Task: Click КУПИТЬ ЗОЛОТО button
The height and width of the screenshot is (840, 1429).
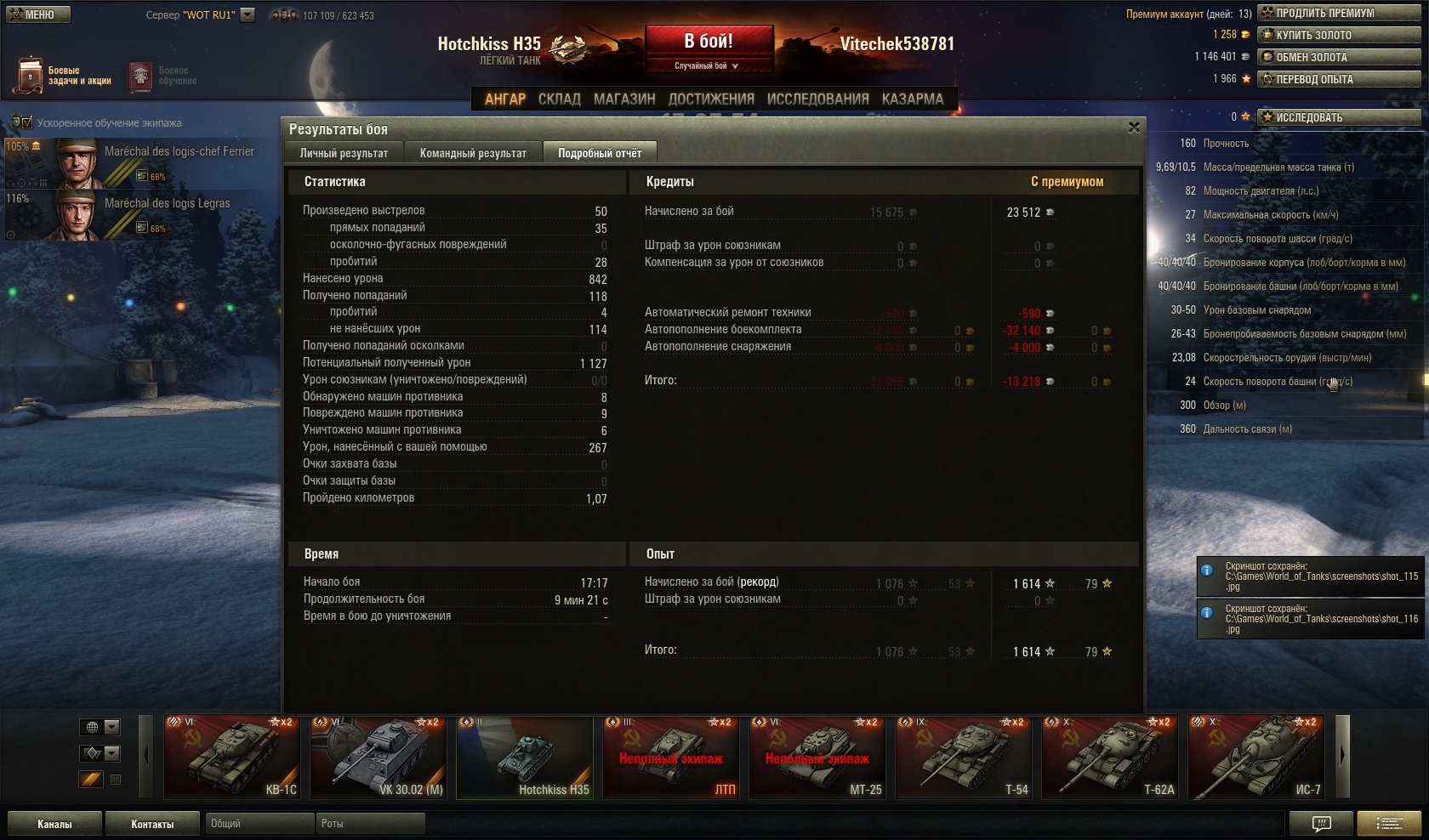Action: coord(1340,35)
